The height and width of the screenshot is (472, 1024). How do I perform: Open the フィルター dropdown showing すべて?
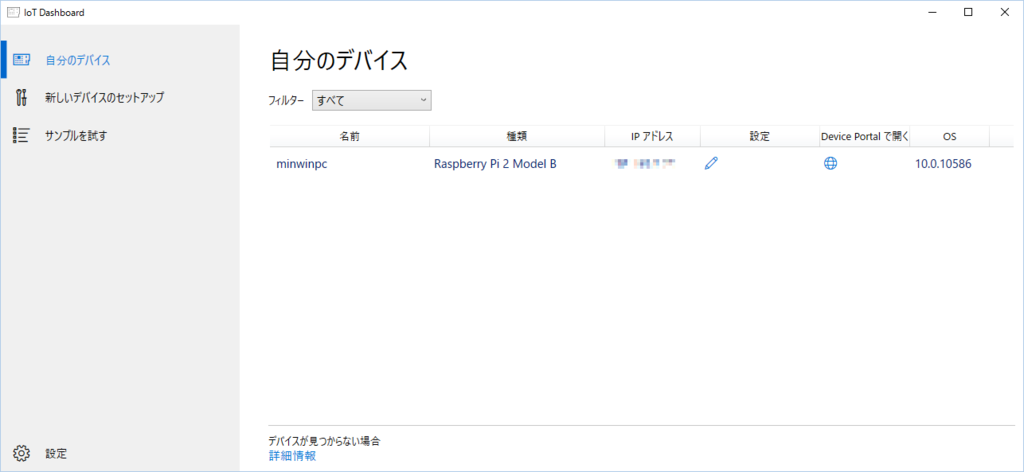[x=372, y=100]
